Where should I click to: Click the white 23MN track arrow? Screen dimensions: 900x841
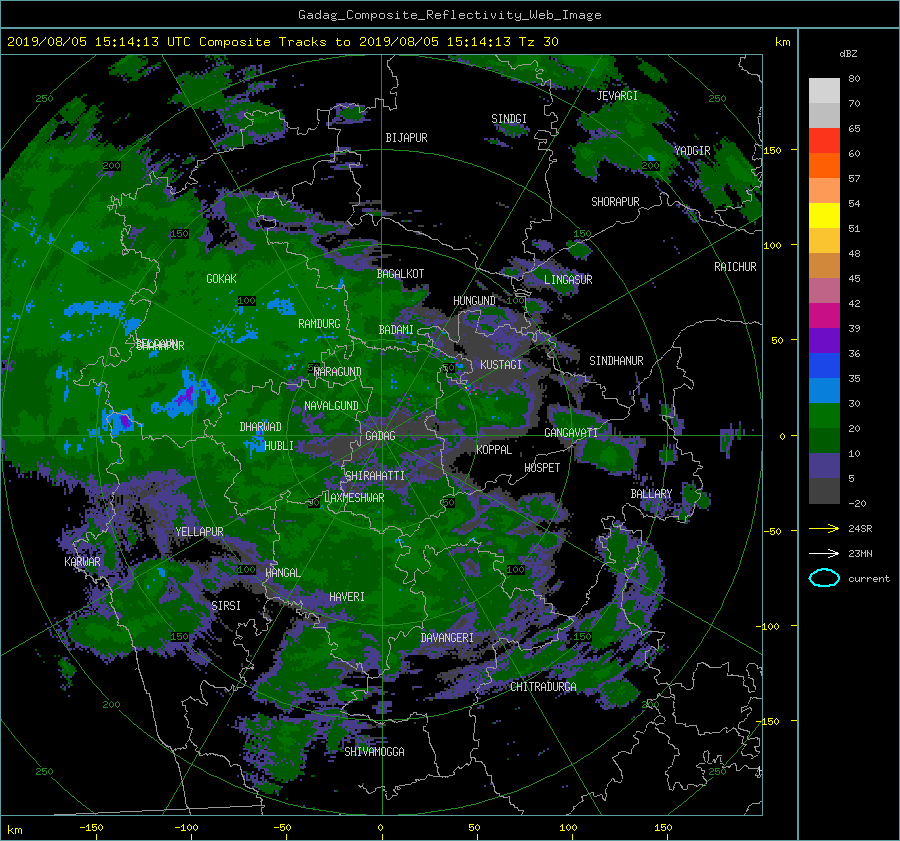(824, 553)
